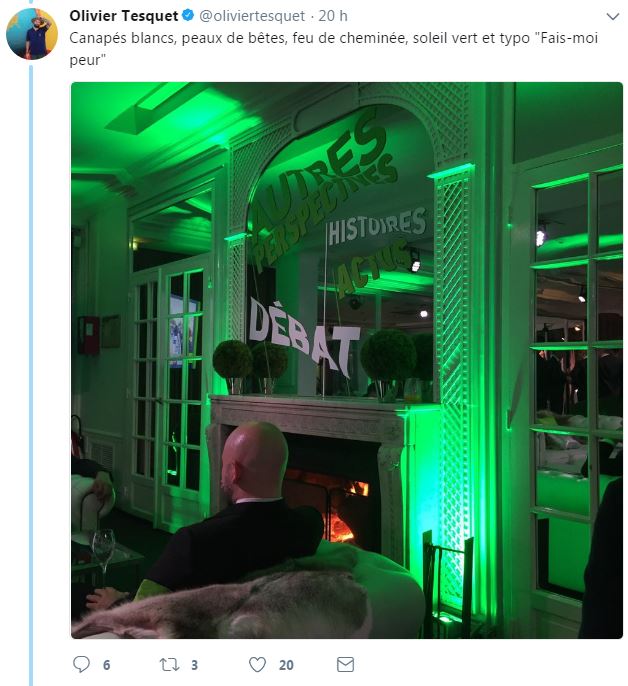Open the 20 h timestamp link
The width and height of the screenshot is (628, 686).
pos(333,16)
